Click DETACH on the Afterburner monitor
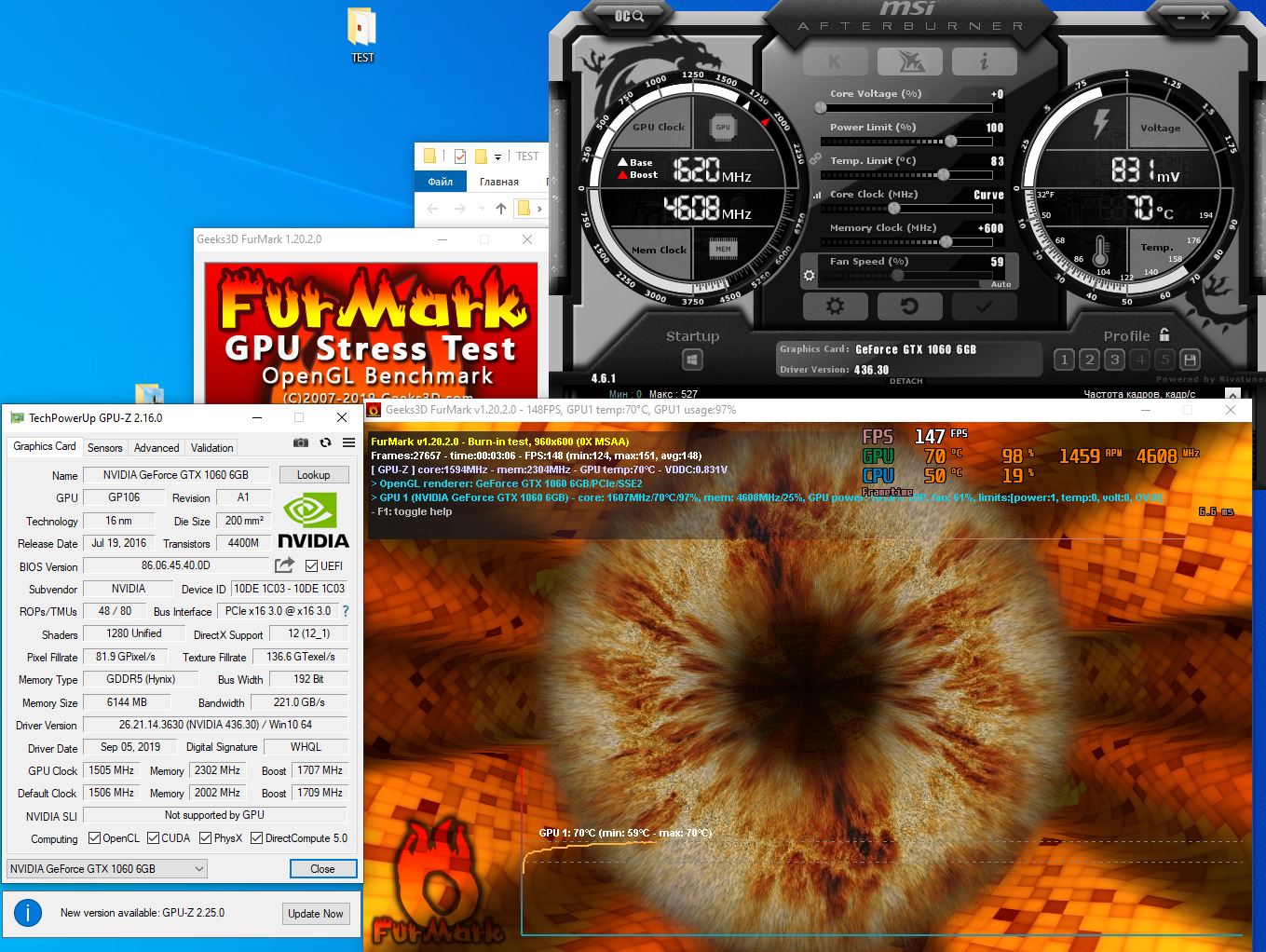 tap(905, 381)
